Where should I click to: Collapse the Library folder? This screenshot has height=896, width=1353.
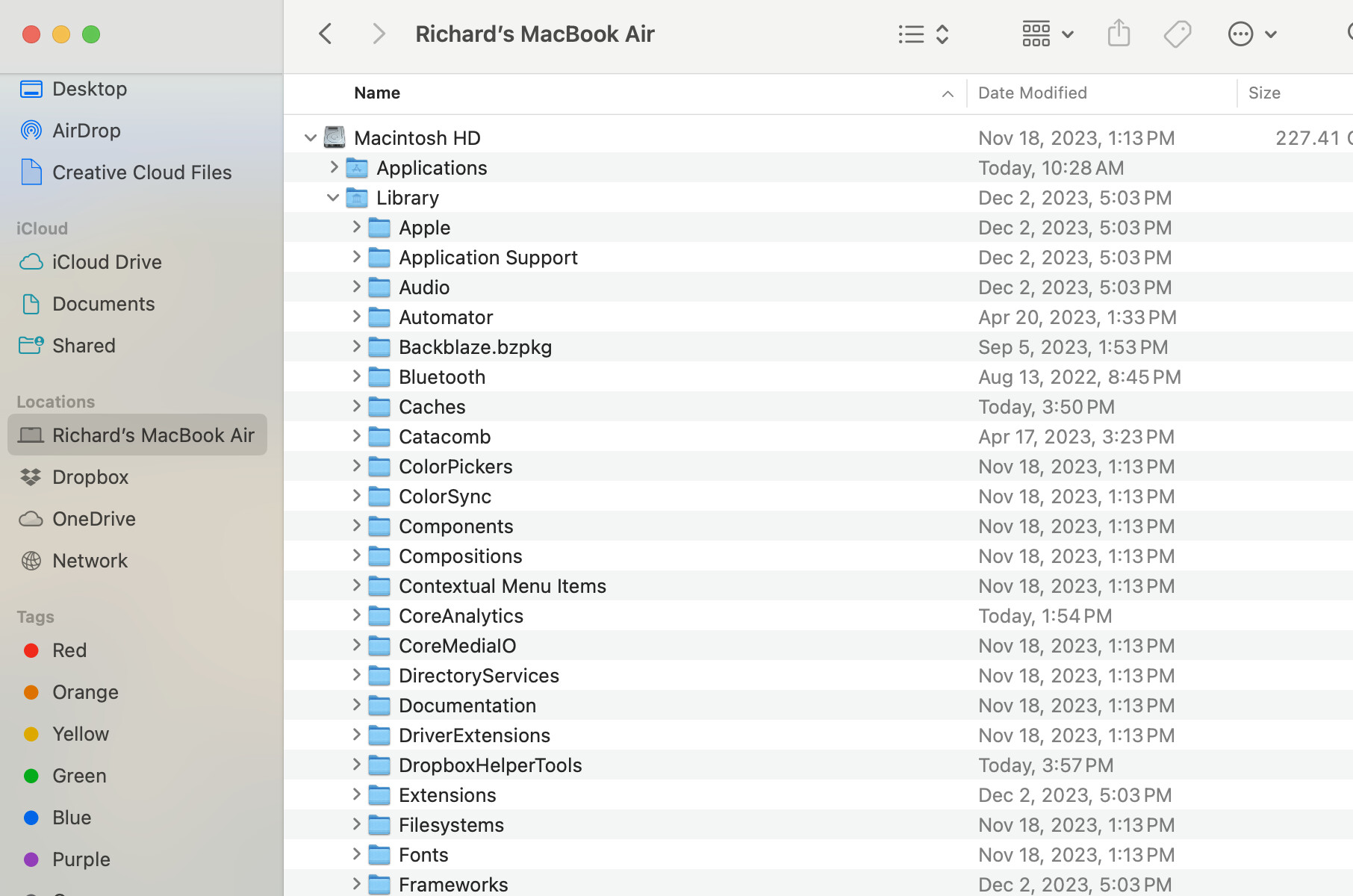(x=333, y=198)
